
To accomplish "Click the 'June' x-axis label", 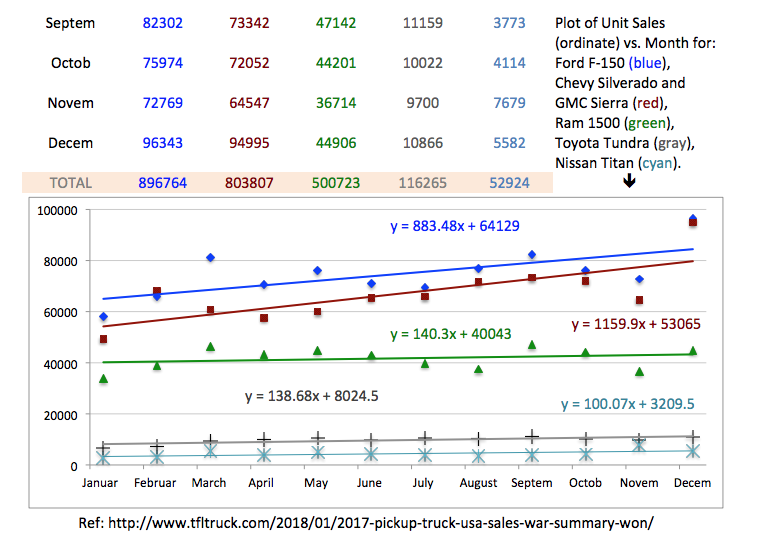I will point(369,483).
